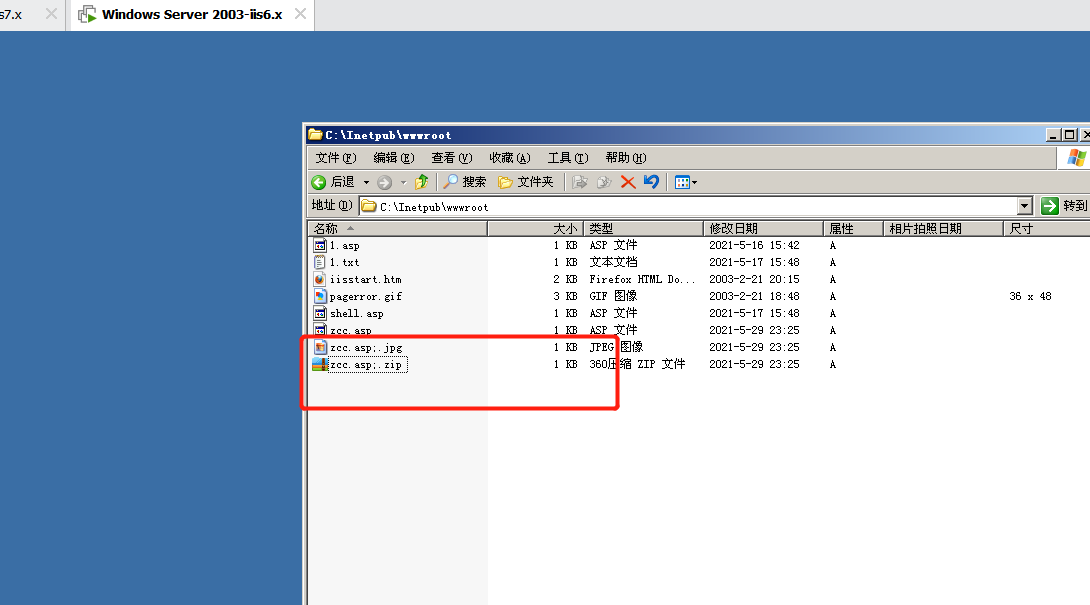Select the zcc.asp;.jpg file icon
Screen dimensions: 1090x605
point(320,347)
